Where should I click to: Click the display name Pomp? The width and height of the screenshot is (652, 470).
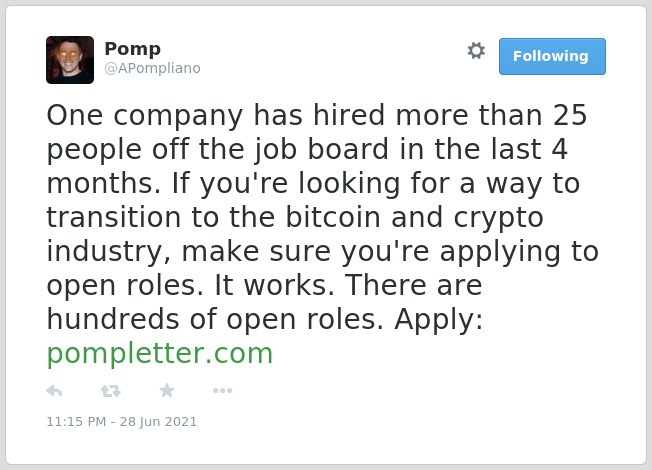[133, 49]
